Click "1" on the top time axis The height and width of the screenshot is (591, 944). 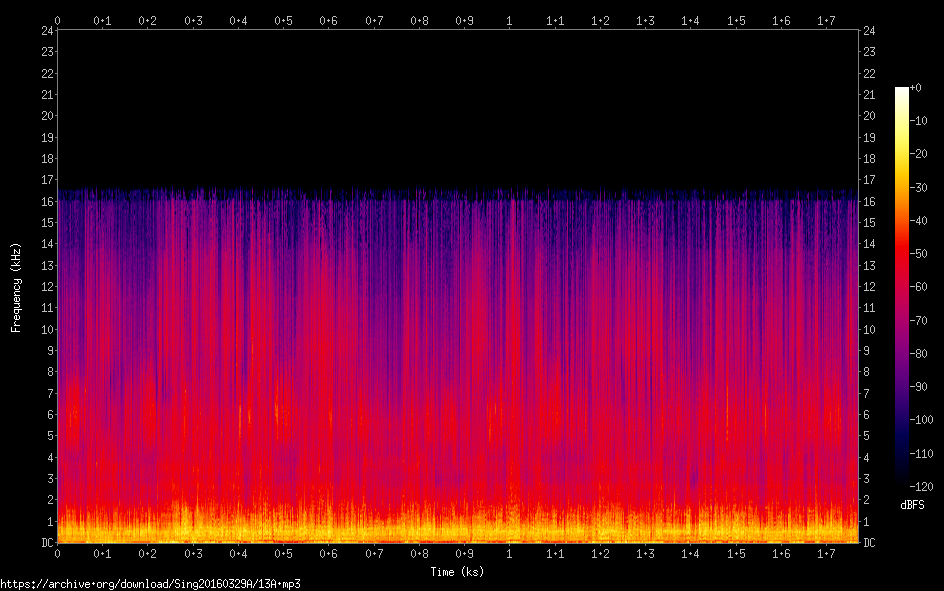[509, 20]
